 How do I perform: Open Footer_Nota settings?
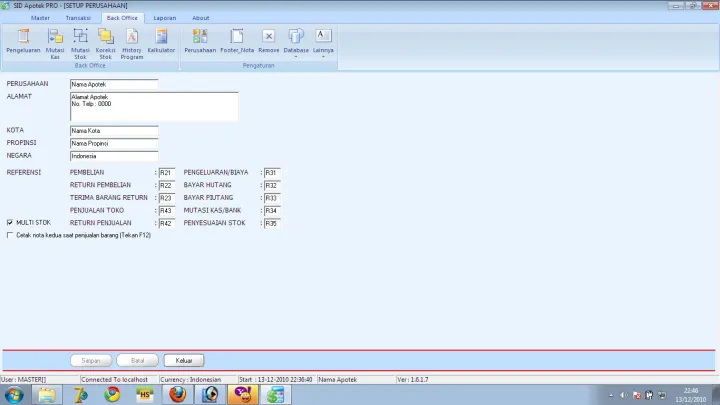[x=237, y=41]
